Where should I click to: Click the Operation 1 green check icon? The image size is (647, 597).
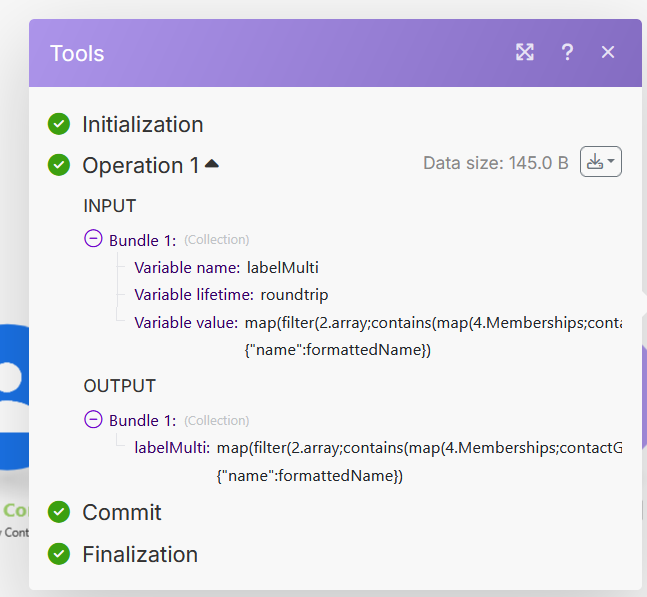(x=59, y=165)
